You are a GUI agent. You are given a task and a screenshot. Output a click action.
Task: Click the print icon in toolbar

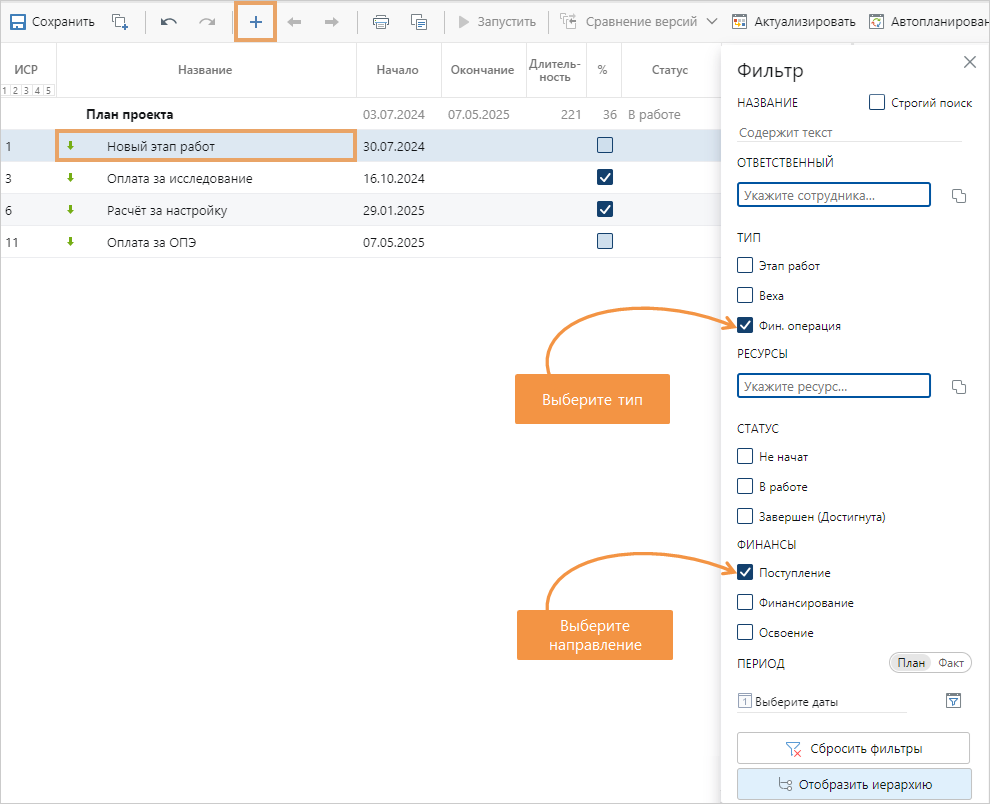tap(381, 22)
